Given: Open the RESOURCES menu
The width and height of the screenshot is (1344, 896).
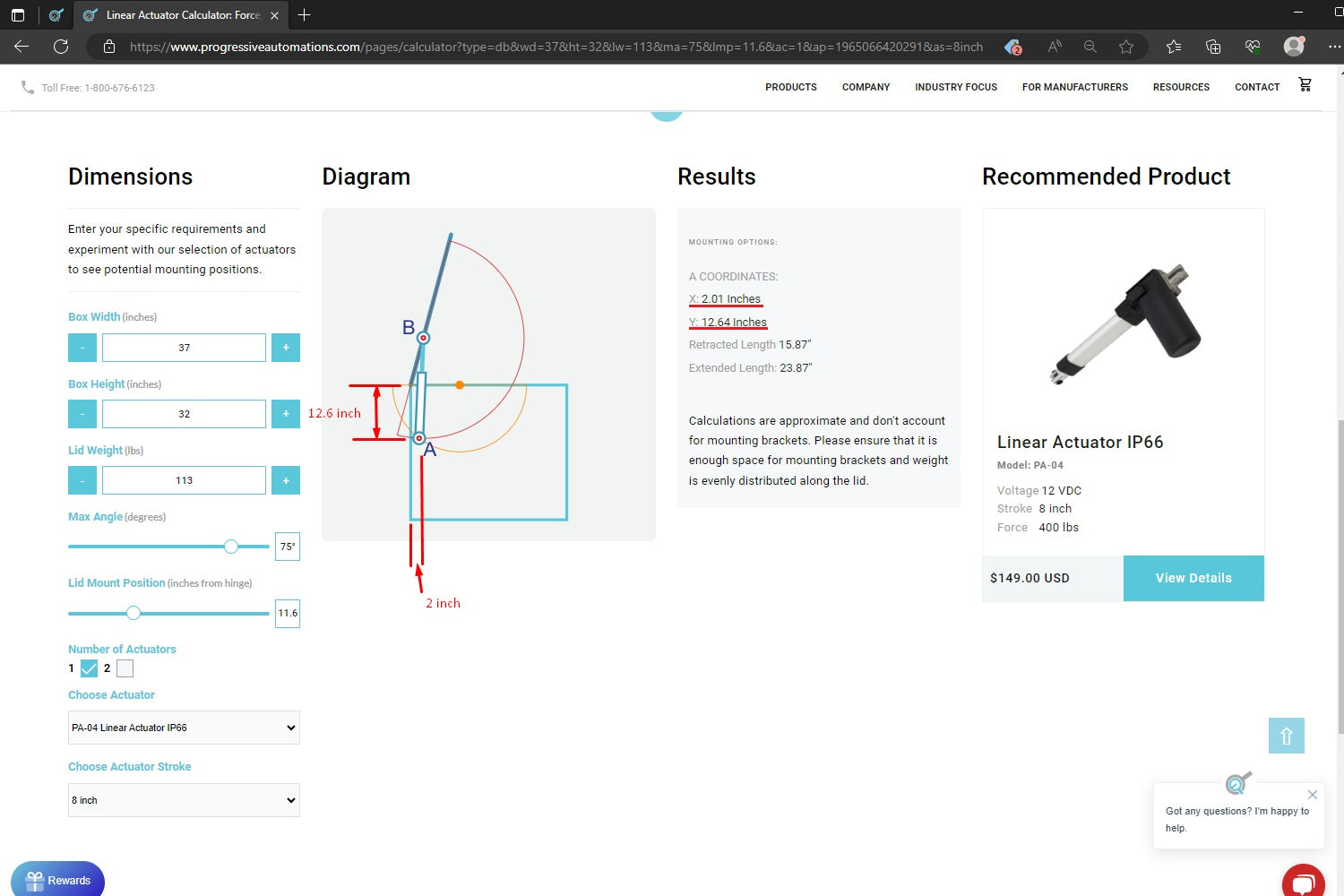Looking at the screenshot, I should (x=1181, y=87).
